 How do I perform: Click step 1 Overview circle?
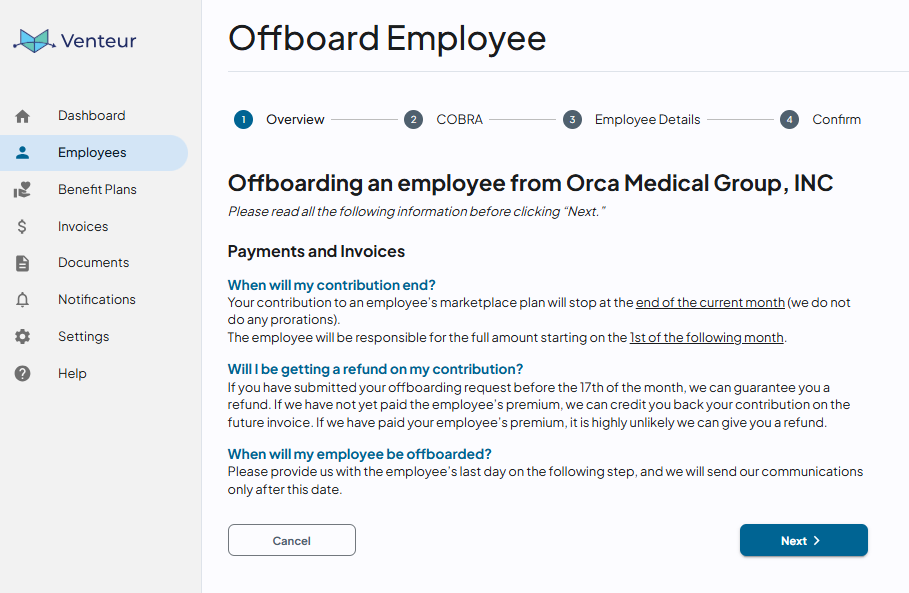243,119
